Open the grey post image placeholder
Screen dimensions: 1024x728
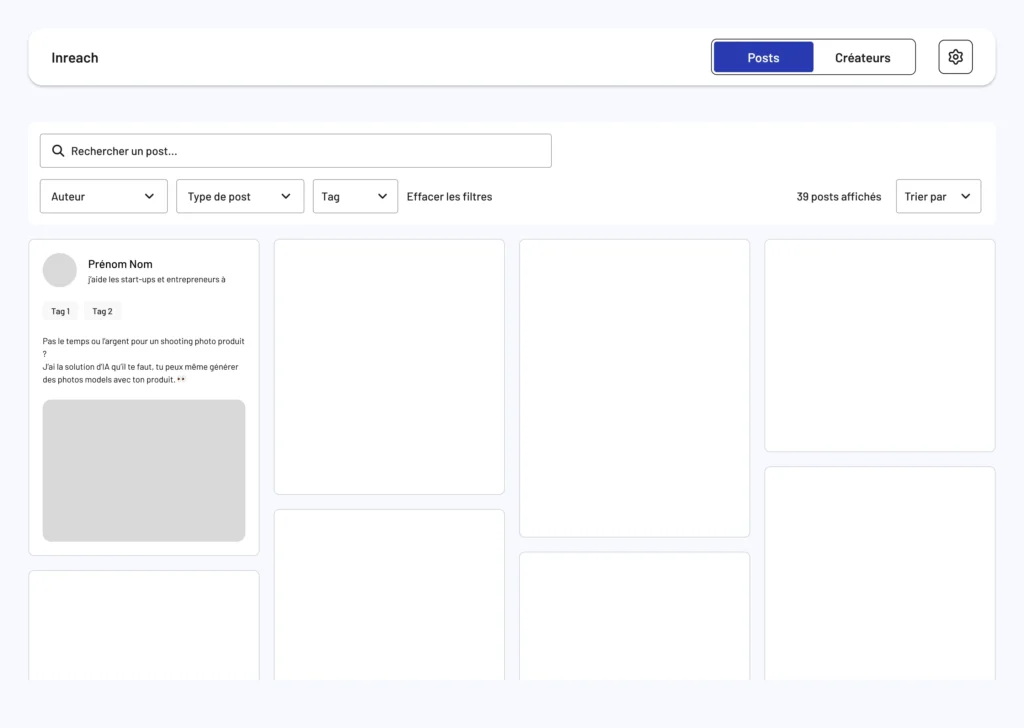point(144,470)
